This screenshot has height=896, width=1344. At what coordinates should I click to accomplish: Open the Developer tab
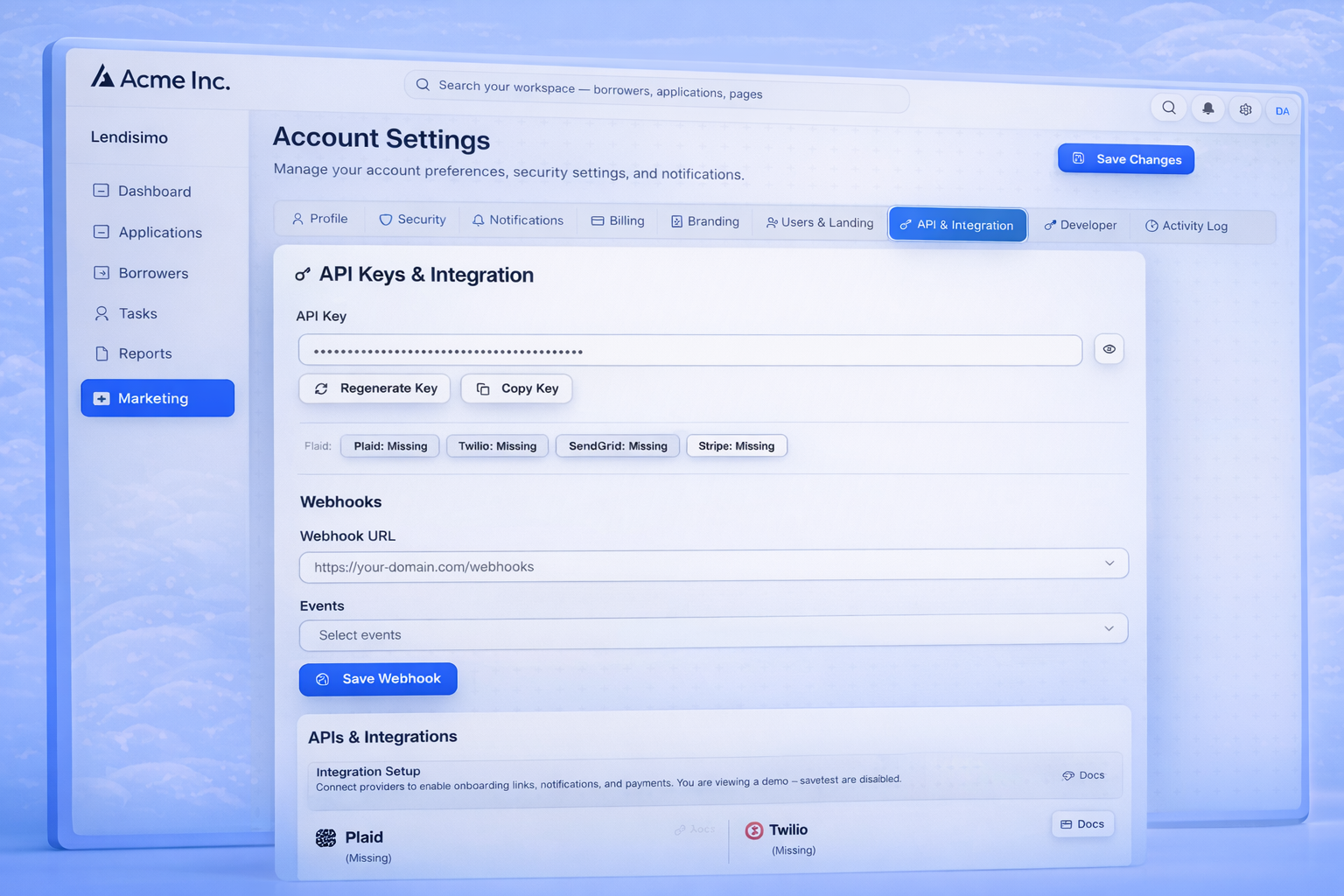click(x=1081, y=225)
